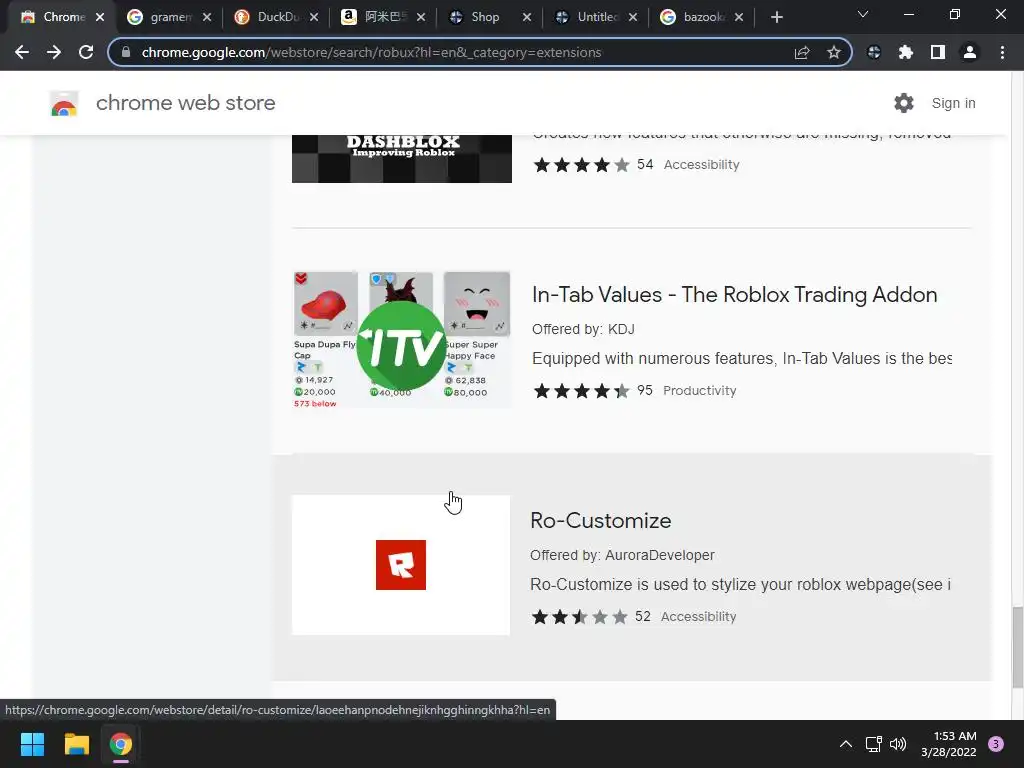
Task: Click Accessibility label under Ro-Customize
Action: (698, 616)
